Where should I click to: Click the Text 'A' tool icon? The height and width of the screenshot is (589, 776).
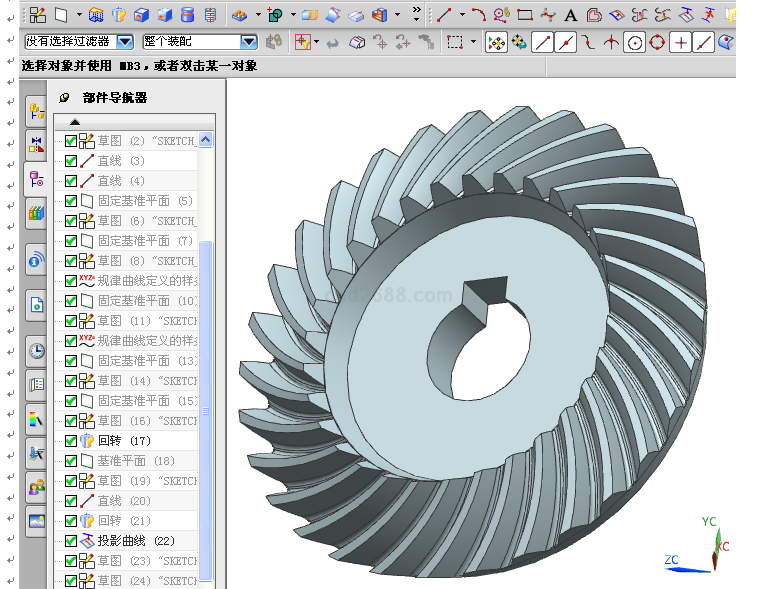(x=570, y=15)
